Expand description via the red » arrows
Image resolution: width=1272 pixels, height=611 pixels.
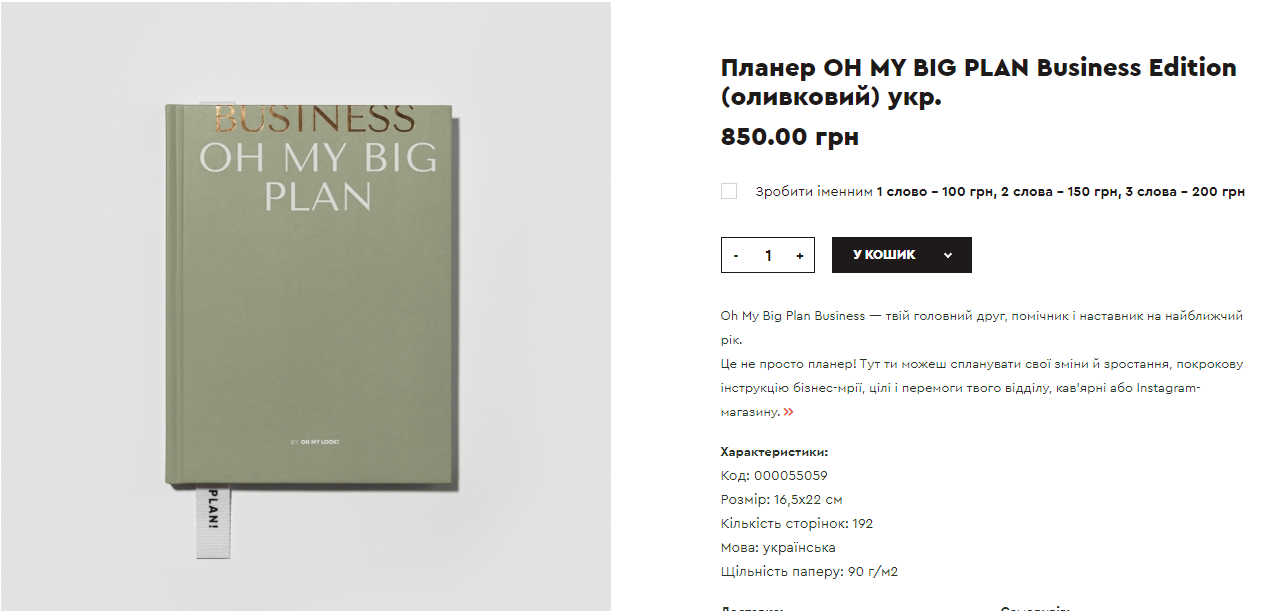(789, 411)
